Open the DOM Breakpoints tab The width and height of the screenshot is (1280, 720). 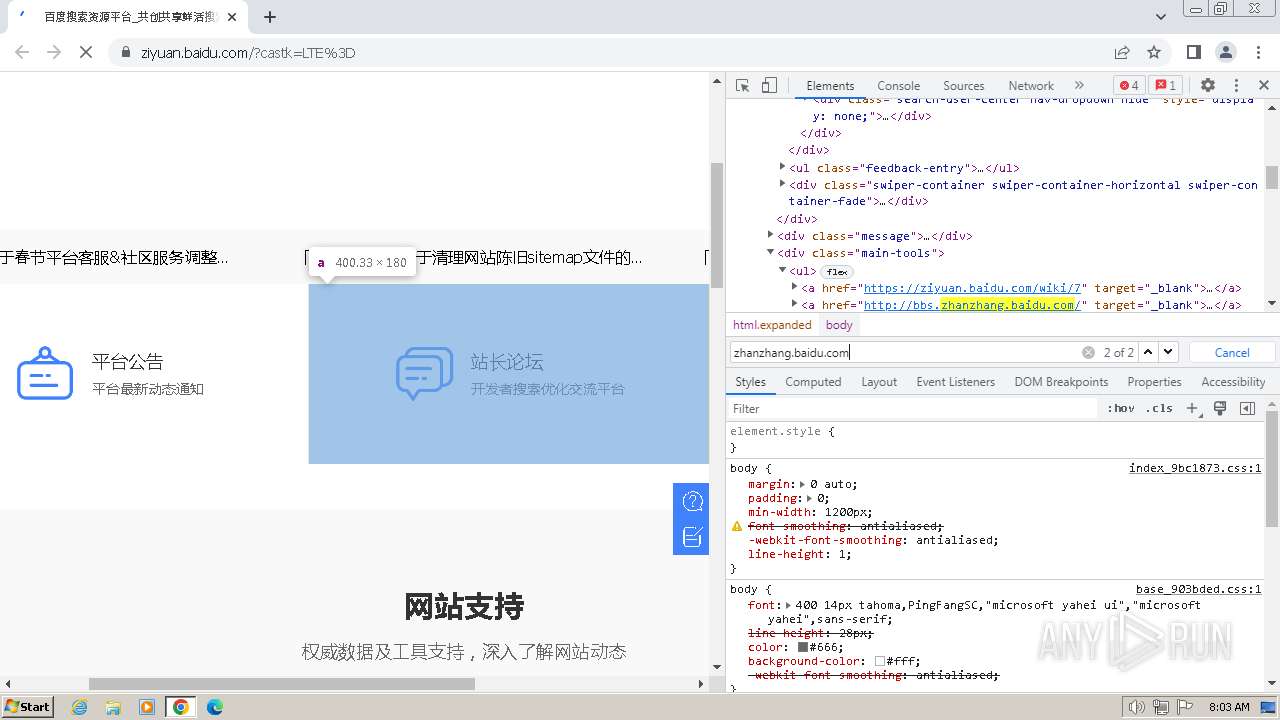[1061, 382]
